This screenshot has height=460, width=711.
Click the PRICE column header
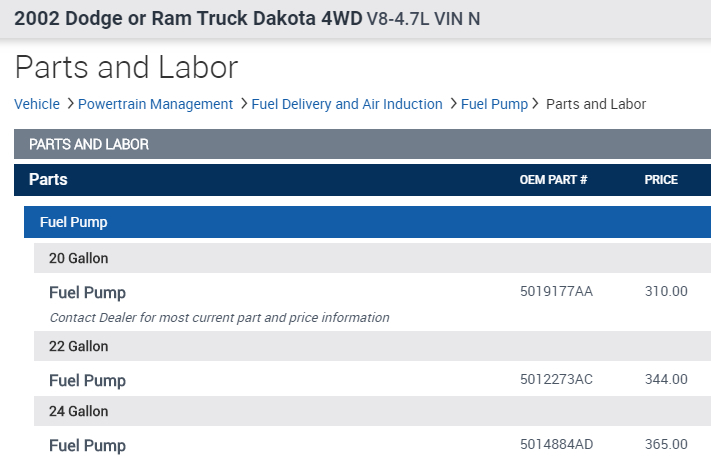tap(661, 180)
